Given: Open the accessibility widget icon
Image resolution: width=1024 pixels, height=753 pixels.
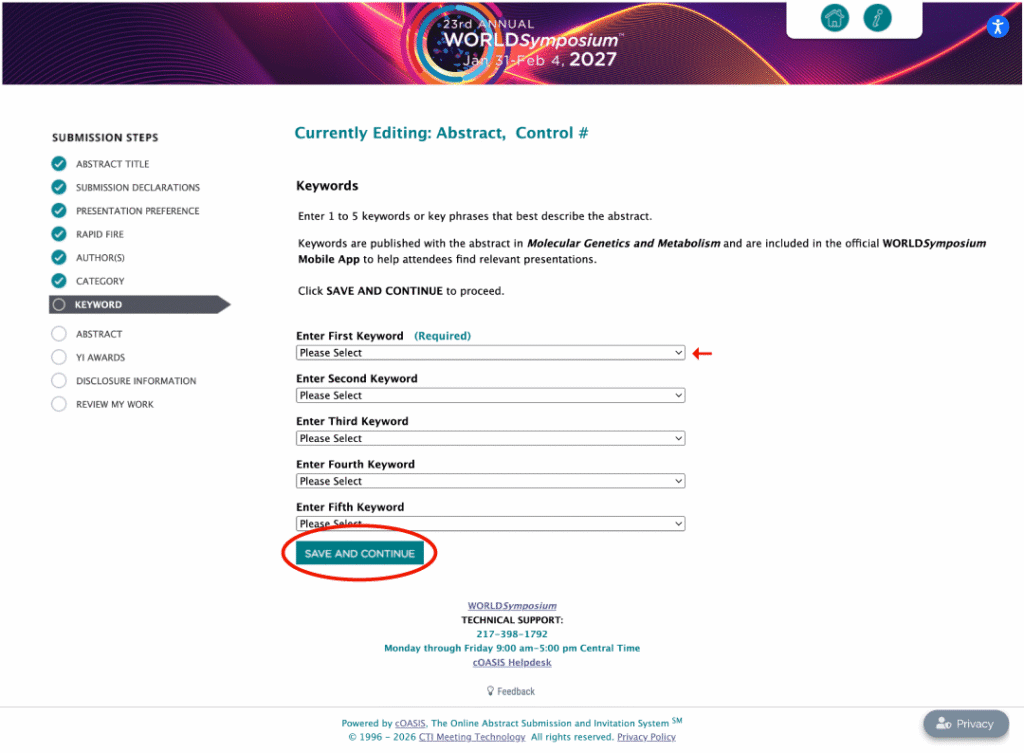Looking at the screenshot, I should (x=997, y=27).
